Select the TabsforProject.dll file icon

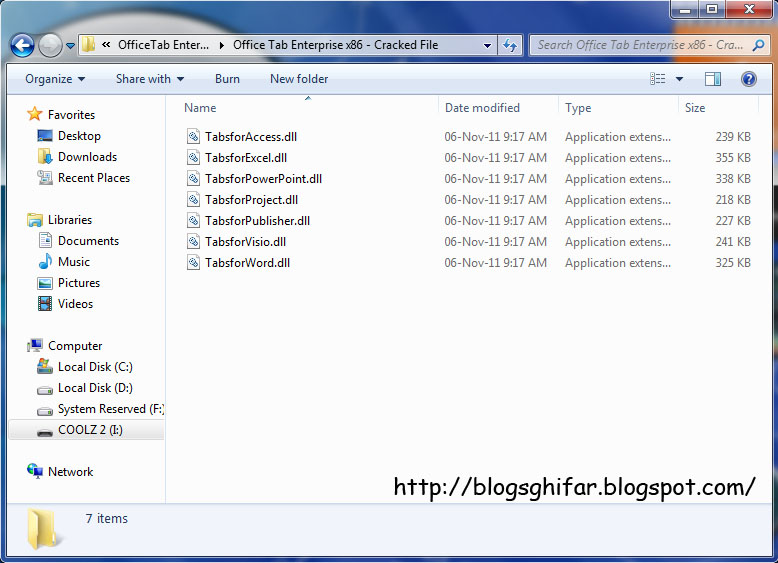[194, 200]
